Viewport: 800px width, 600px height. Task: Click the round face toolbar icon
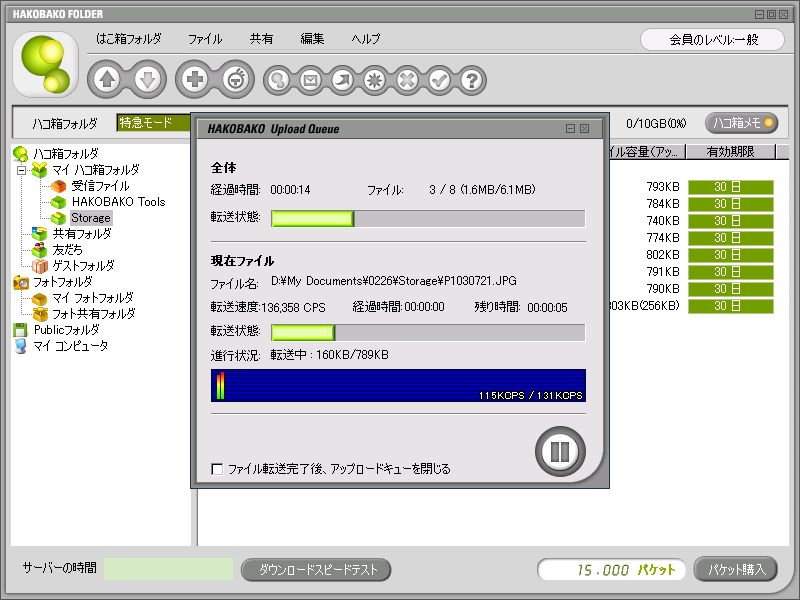click(236, 80)
